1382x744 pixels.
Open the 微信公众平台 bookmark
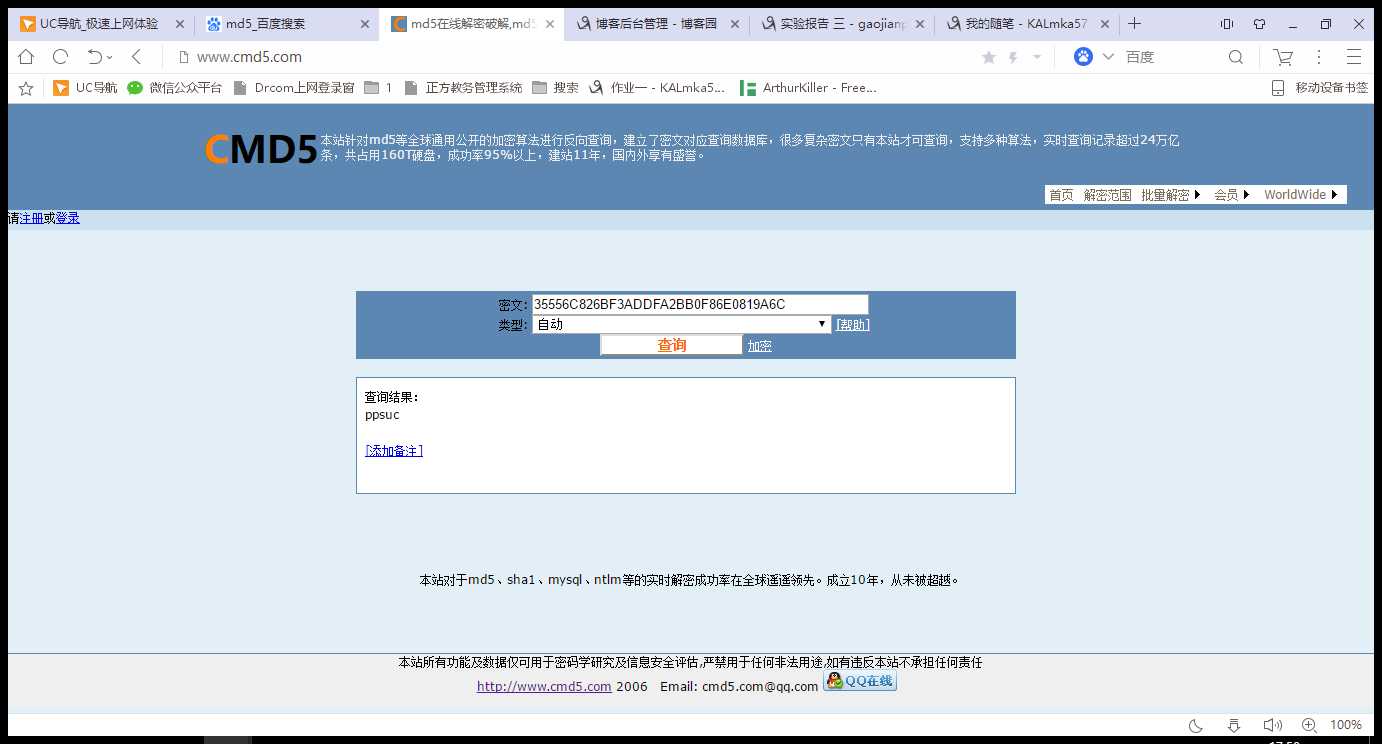click(x=174, y=88)
